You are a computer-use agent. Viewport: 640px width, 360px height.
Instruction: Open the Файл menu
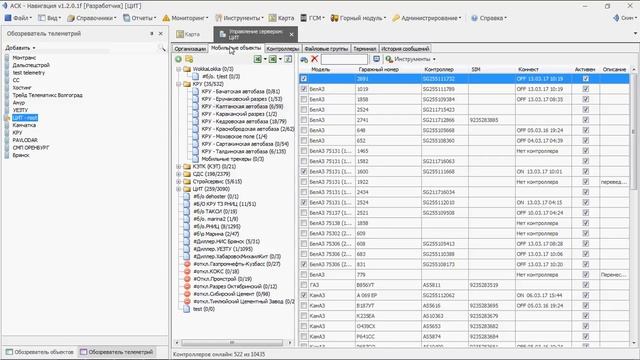[18, 18]
